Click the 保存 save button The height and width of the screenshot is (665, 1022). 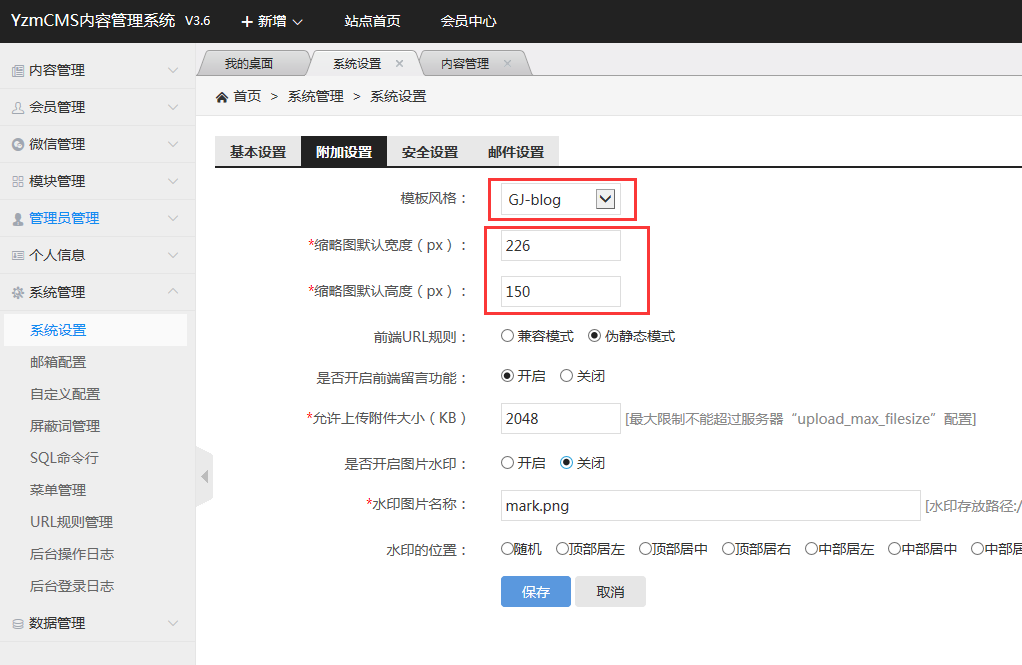click(x=535, y=591)
